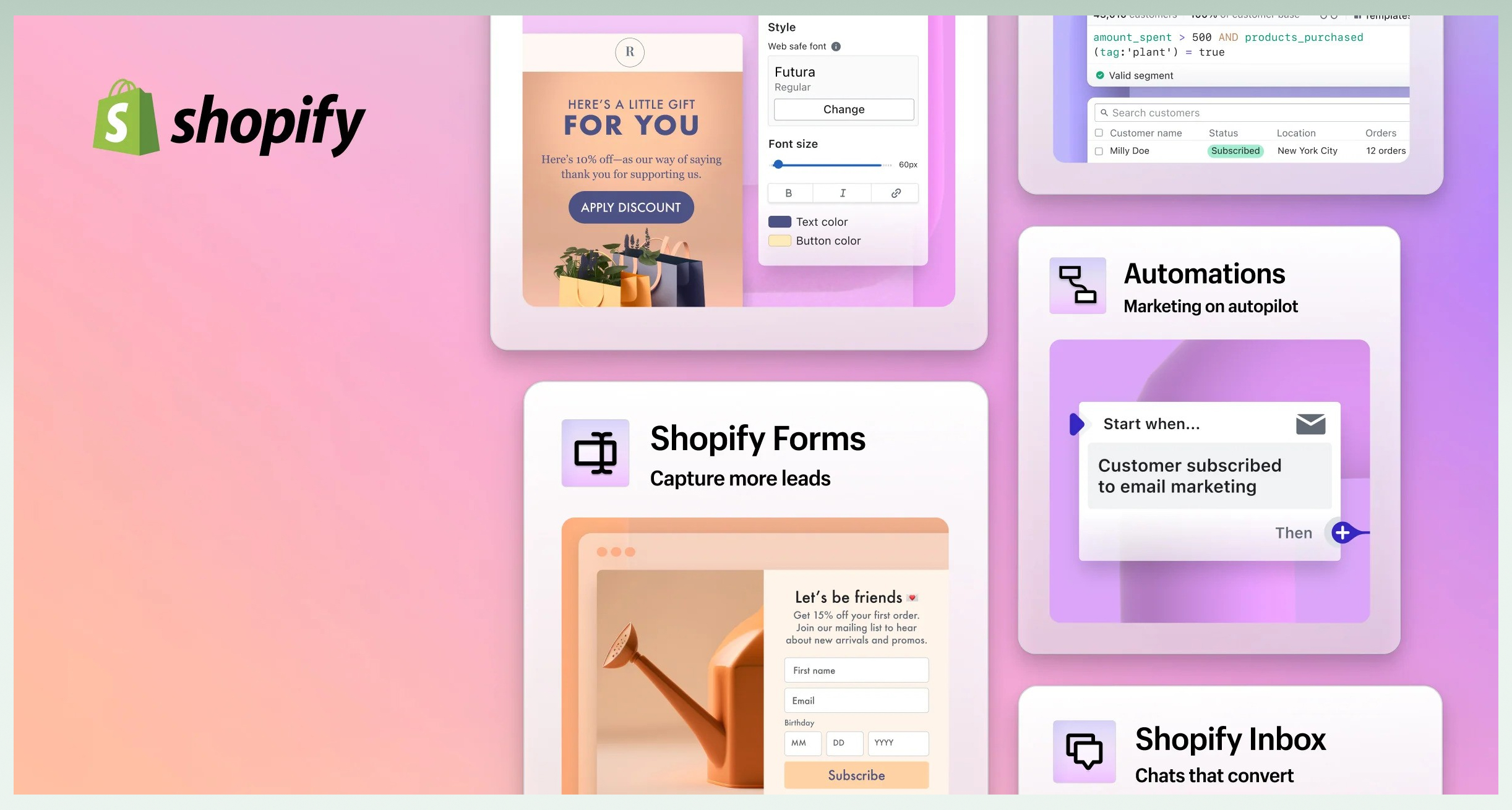1512x810 pixels.
Task: Click the Bold formatting icon
Action: [x=789, y=192]
